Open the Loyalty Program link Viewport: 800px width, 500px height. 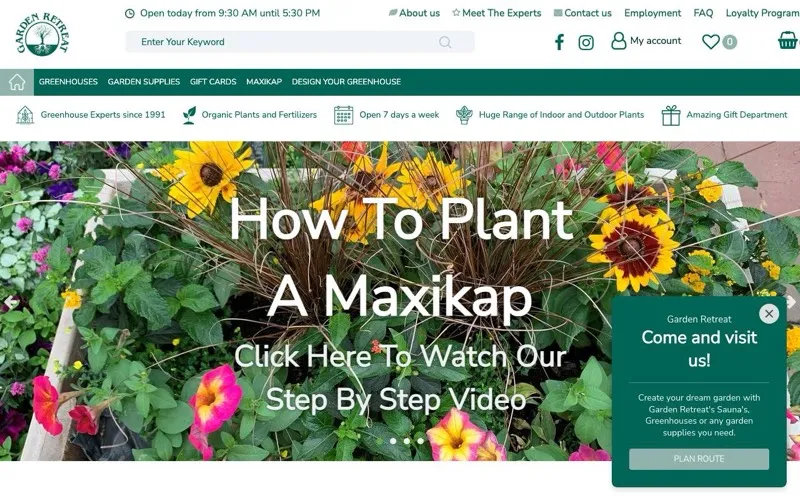[x=762, y=13]
